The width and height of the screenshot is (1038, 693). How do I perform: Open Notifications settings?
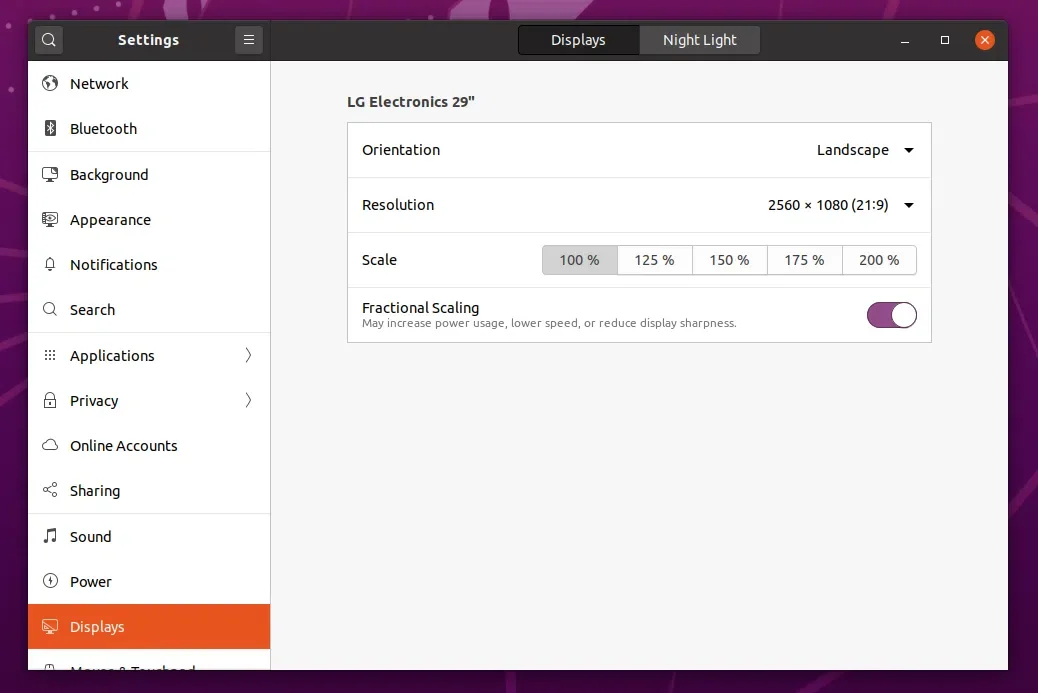(x=149, y=265)
